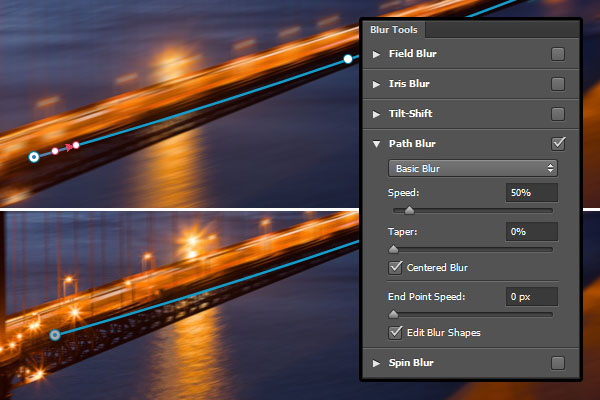The width and height of the screenshot is (600, 400).
Task: Expand the Spin Blur section
Action: [377, 363]
